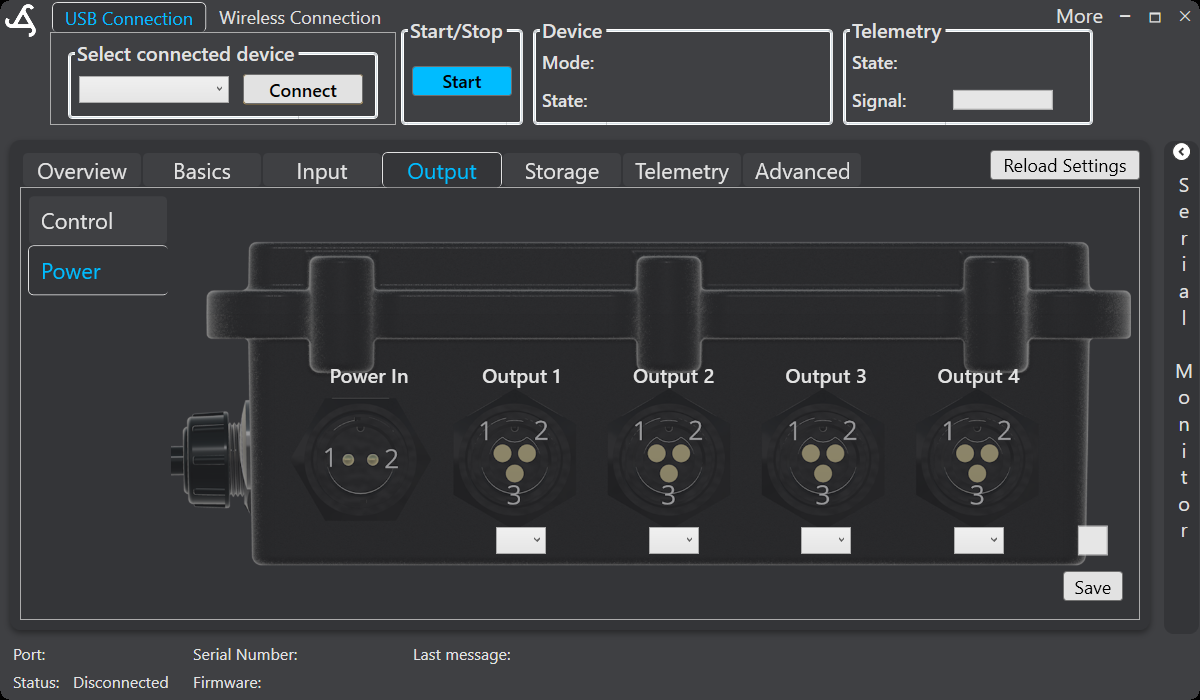This screenshot has width=1200, height=700.
Task: Click the Output 1 heading text
Action: [522, 376]
